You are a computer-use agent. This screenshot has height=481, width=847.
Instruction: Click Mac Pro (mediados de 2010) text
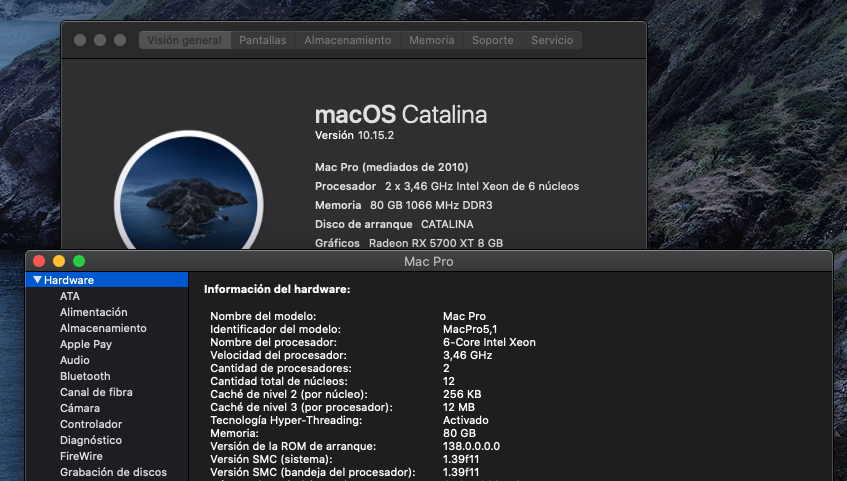coord(392,167)
